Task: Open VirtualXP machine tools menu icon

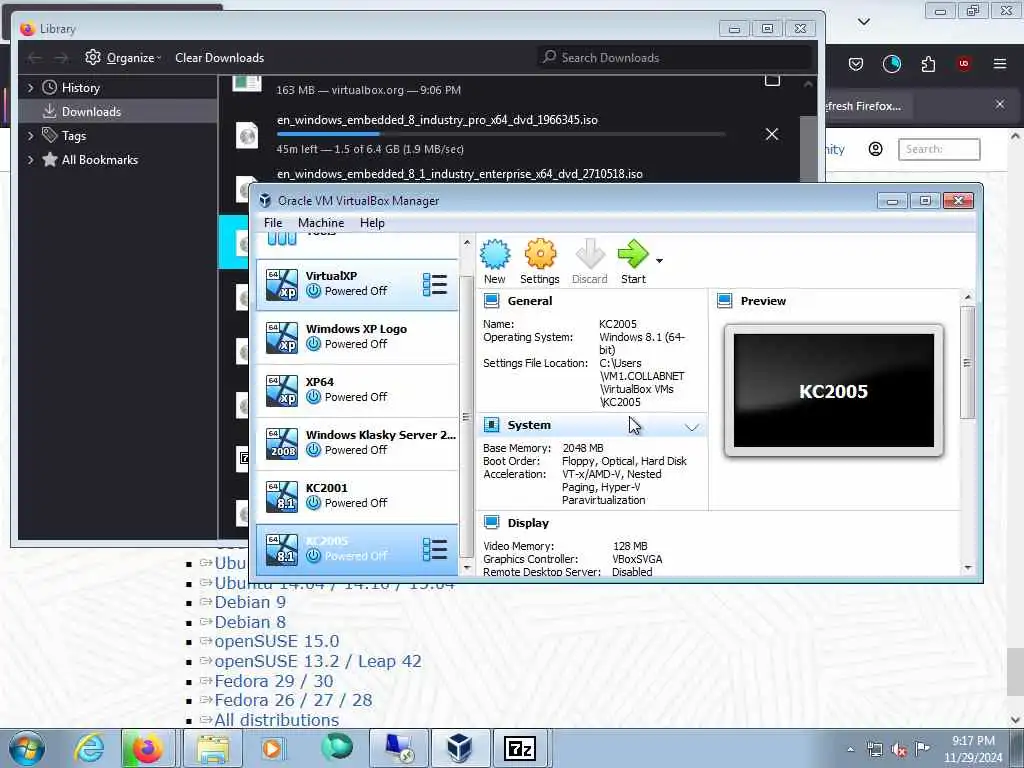Action: [x=435, y=285]
